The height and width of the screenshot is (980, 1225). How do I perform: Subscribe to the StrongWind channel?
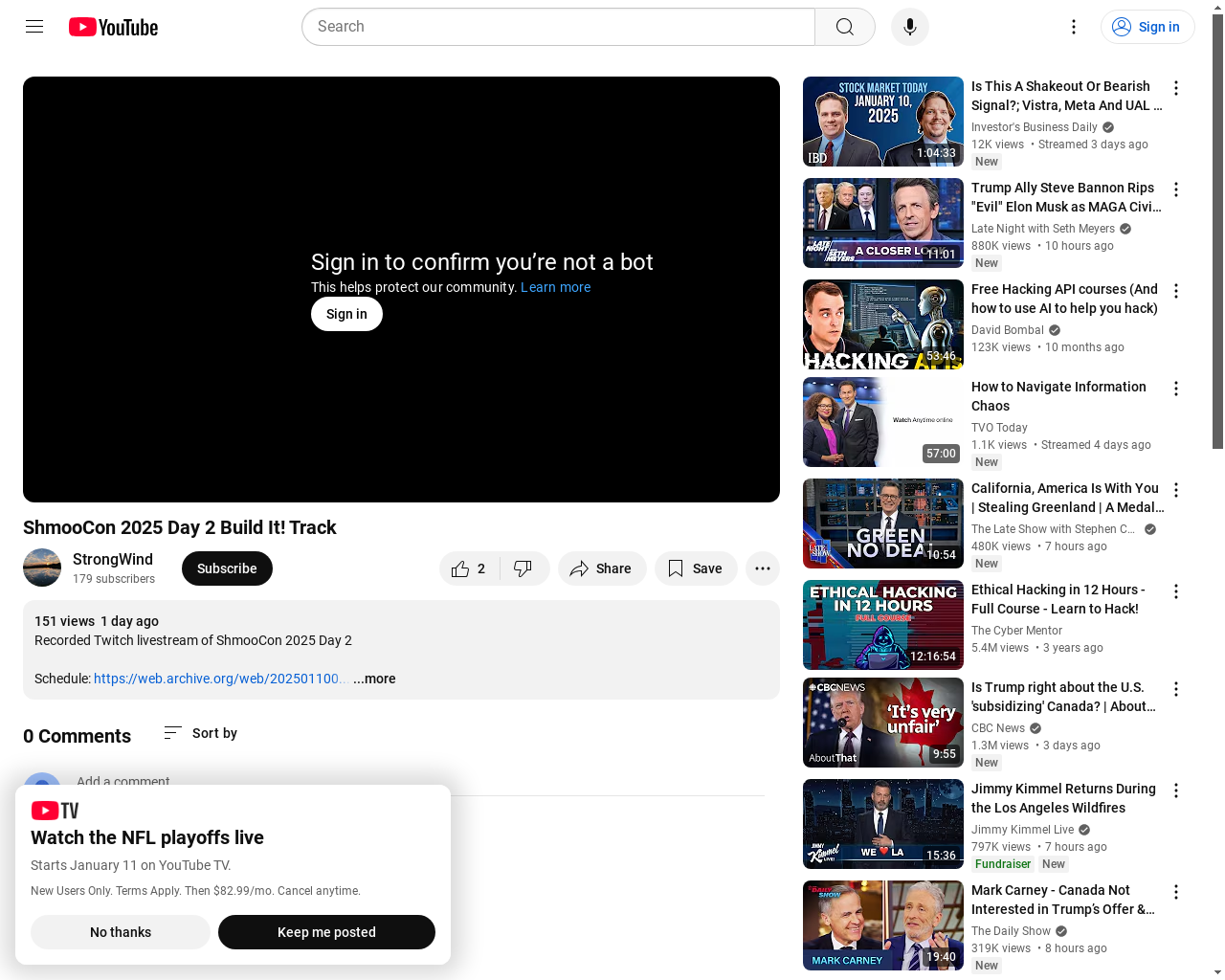click(227, 568)
